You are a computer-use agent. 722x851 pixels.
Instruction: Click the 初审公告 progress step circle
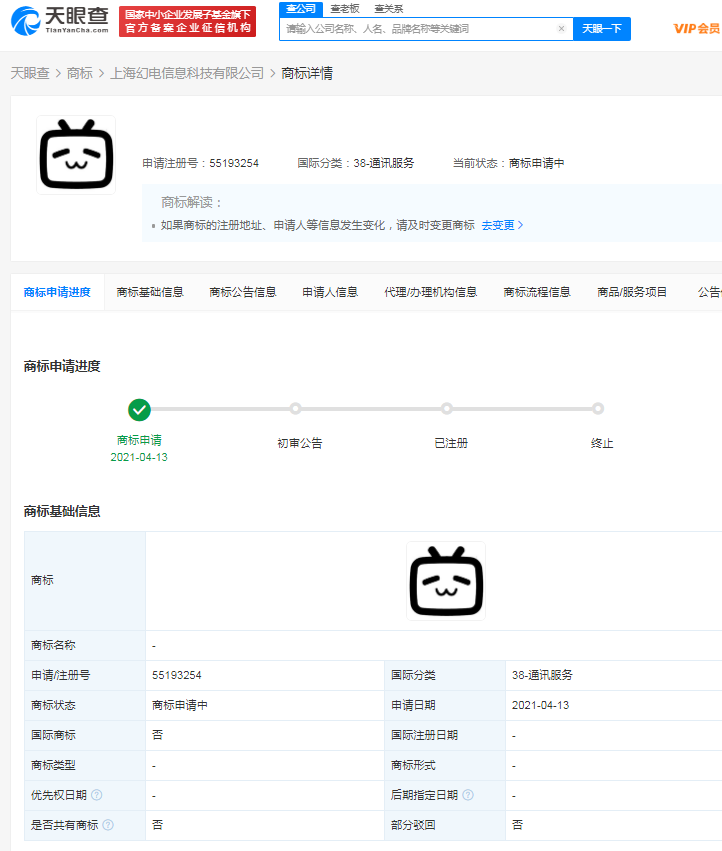pyautogui.click(x=295, y=409)
